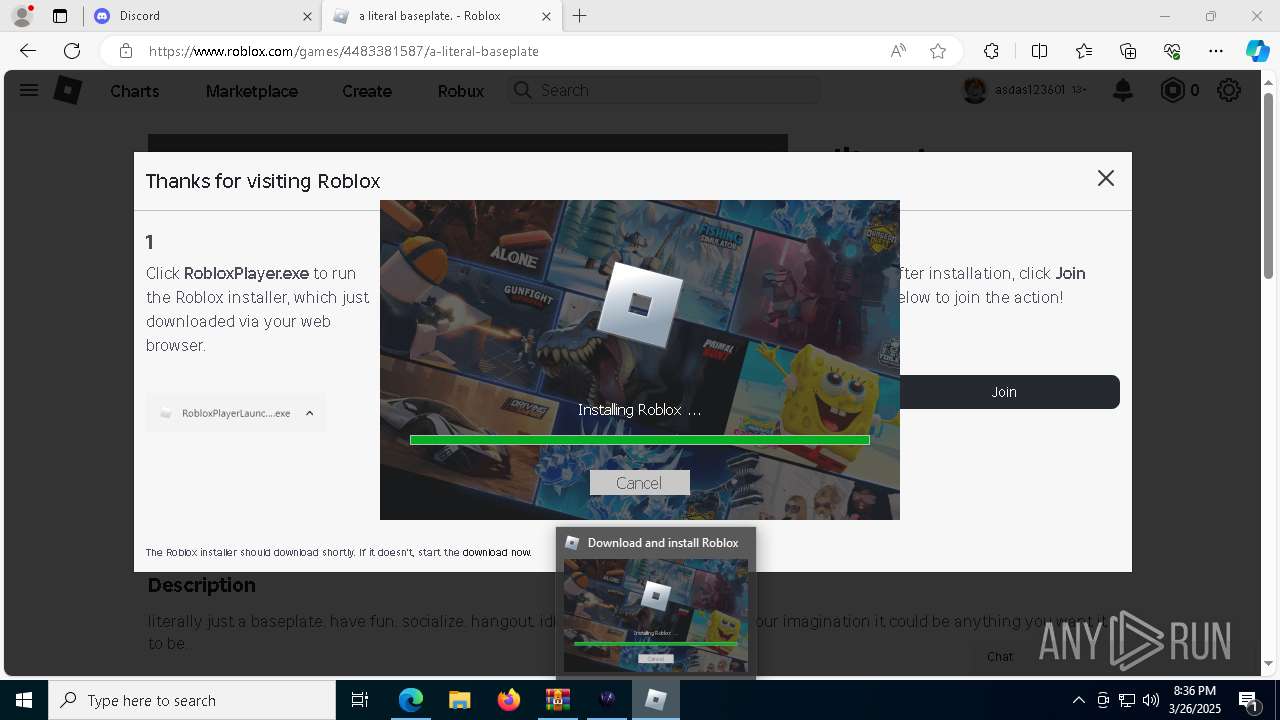Open the Windows notification center

pyautogui.click(x=1249, y=700)
